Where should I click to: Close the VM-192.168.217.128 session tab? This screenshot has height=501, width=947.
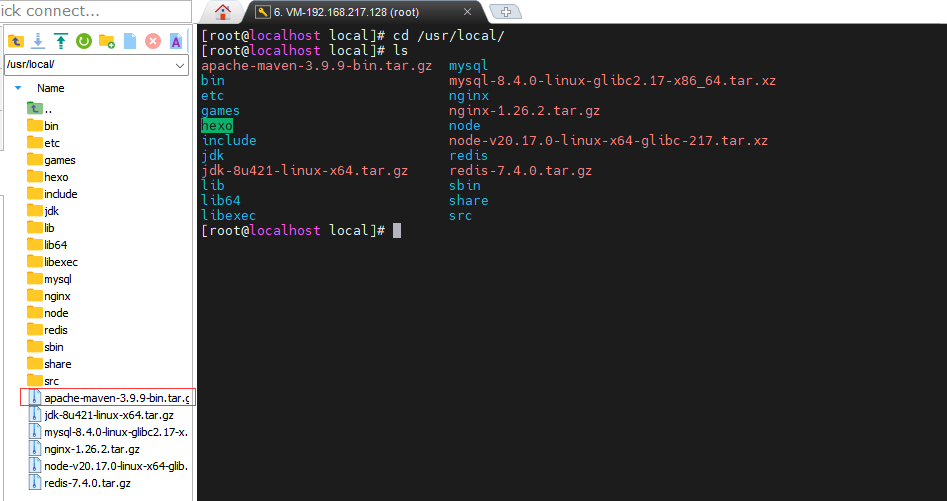467,12
